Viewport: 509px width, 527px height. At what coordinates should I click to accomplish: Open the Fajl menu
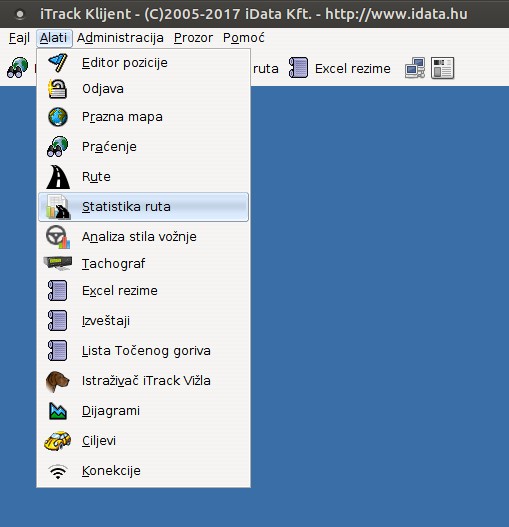tap(19, 38)
